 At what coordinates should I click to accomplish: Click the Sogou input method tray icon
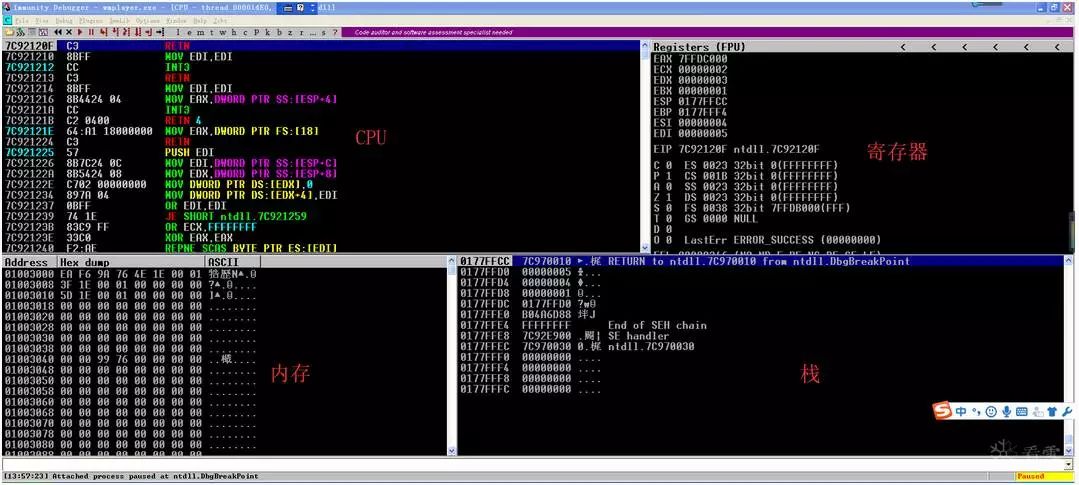[941, 411]
